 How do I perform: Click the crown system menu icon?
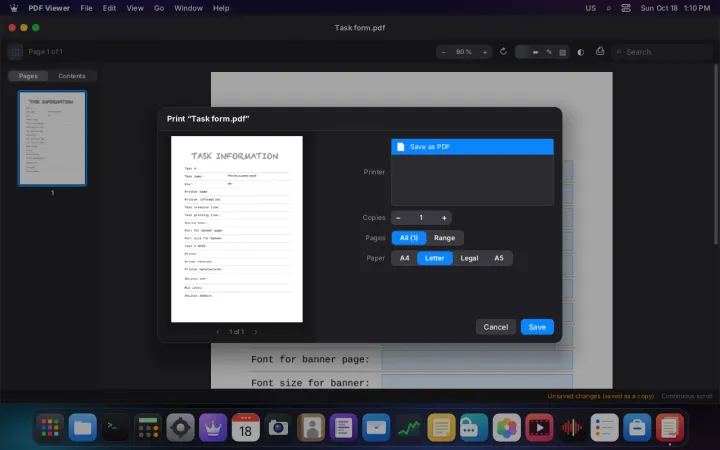(x=14, y=8)
